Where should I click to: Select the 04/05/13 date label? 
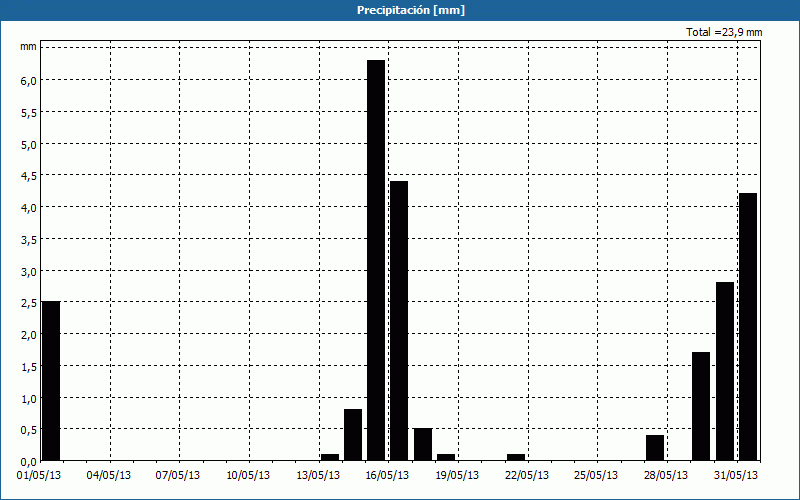(x=109, y=476)
